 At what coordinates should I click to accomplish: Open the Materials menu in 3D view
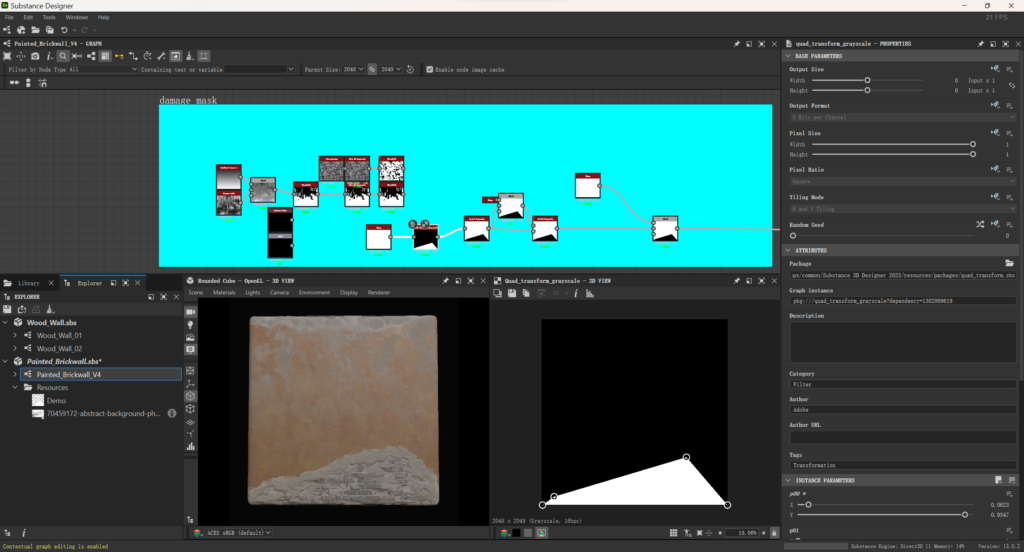[224, 293]
